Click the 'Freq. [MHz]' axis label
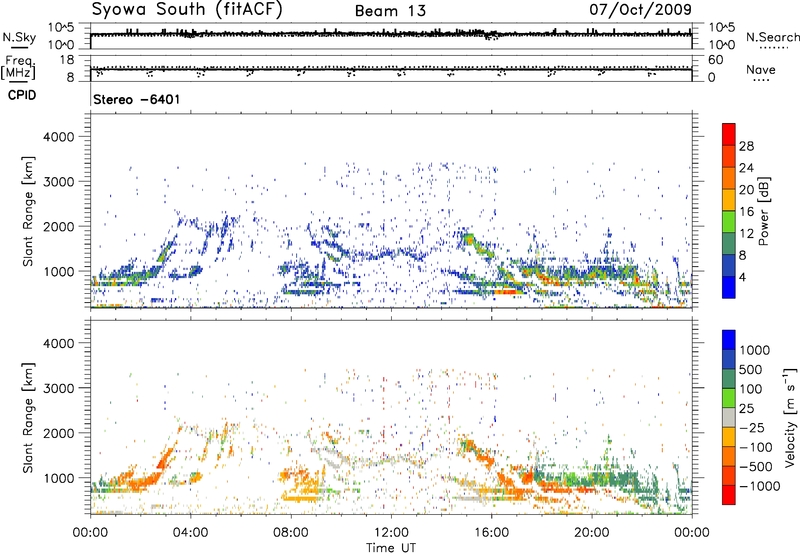The height and width of the screenshot is (554, 800). coord(18,67)
